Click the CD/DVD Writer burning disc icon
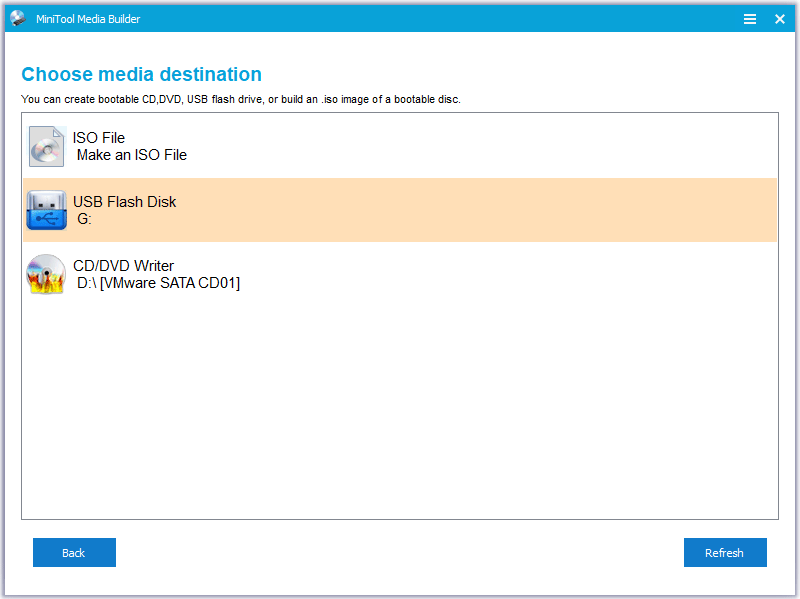 pos(46,274)
